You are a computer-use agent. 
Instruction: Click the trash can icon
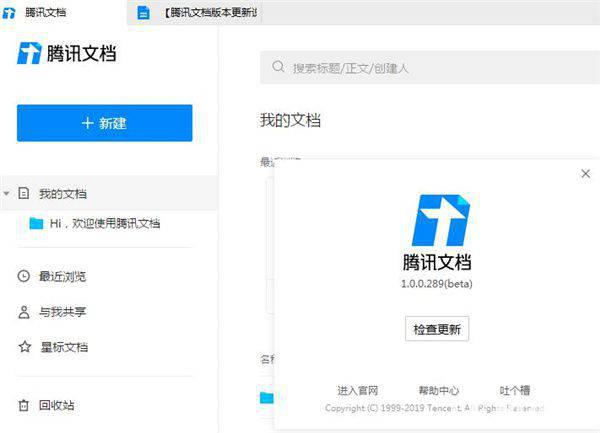tap(24, 405)
